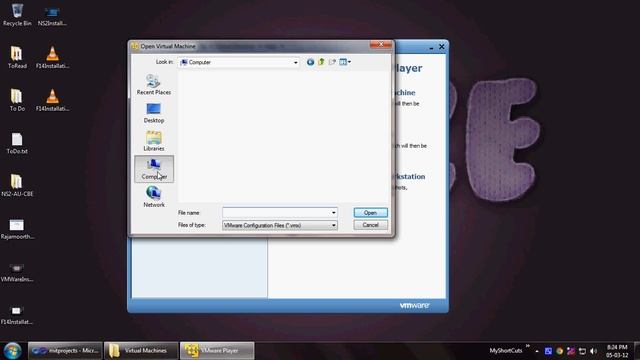This screenshot has width=640, height=360.
Task: Open the Windows Start menu
Action: point(13,351)
